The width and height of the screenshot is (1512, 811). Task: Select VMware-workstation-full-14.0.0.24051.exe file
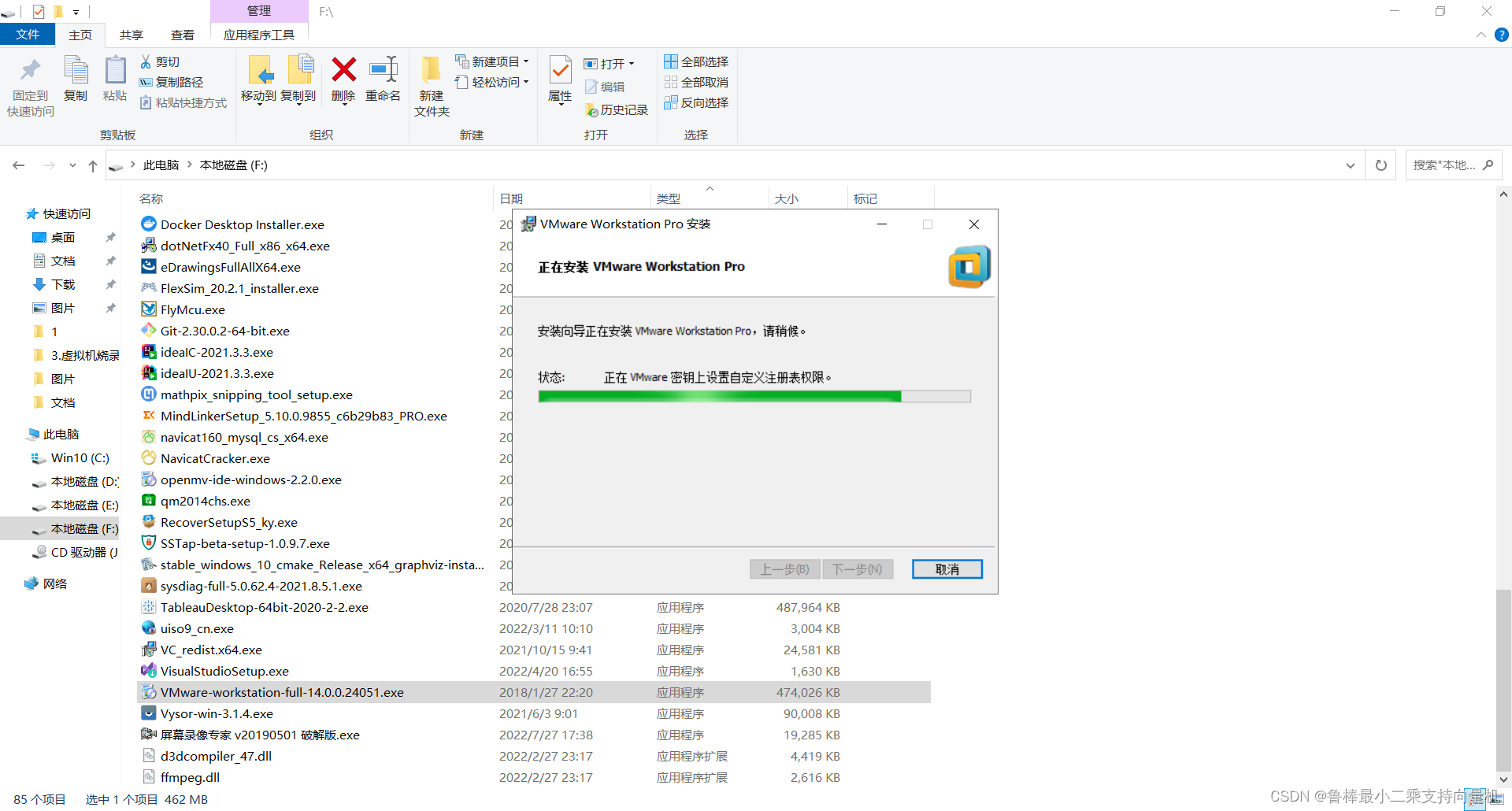[x=534, y=692]
